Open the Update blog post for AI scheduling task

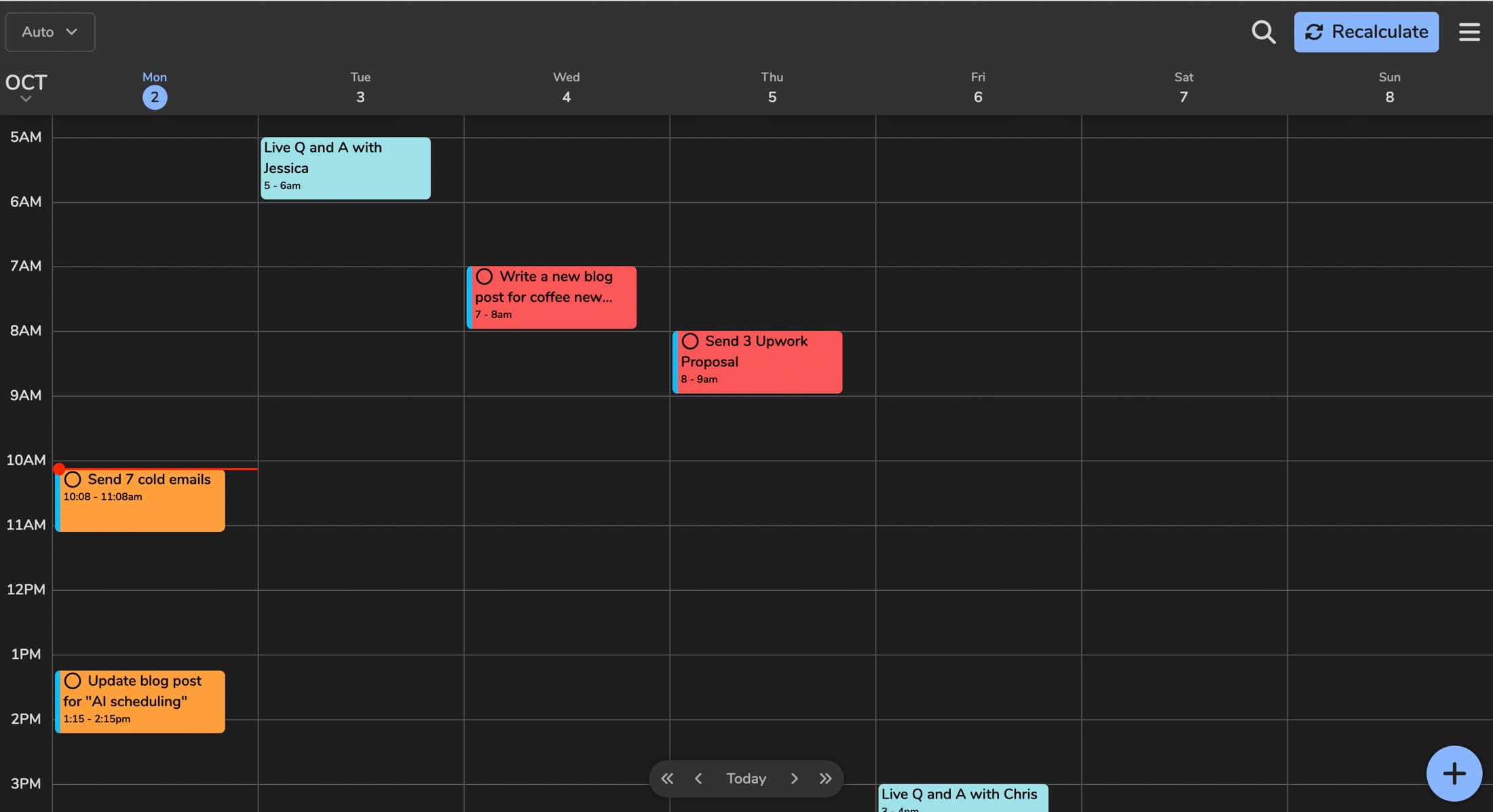point(140,700)
